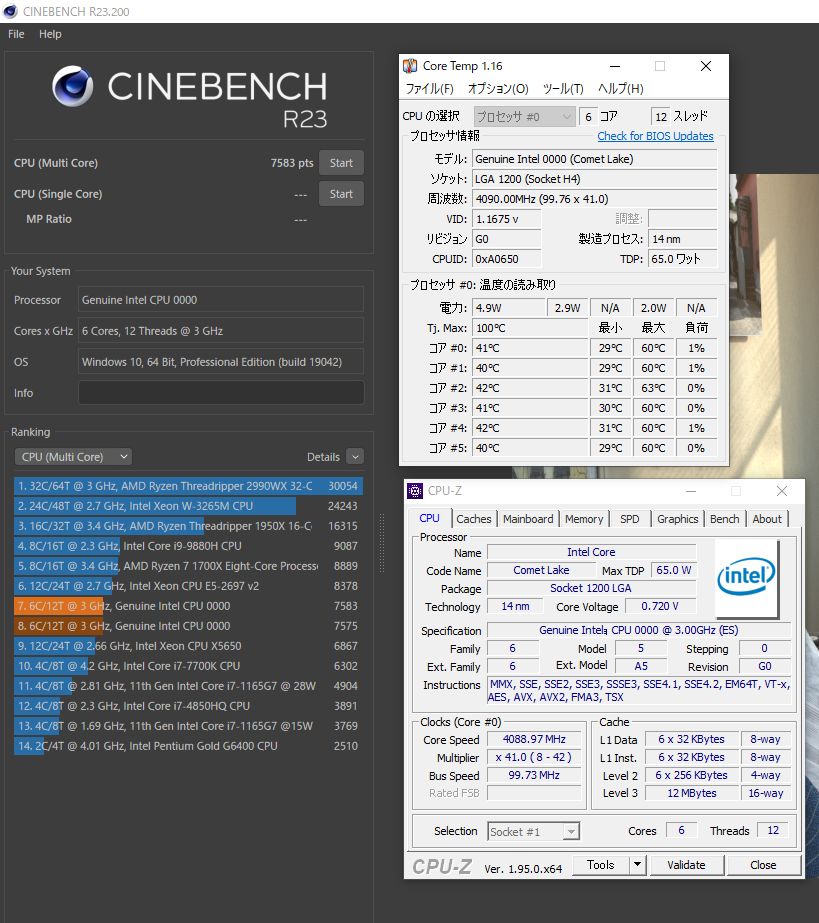
Task: Select ranking row Genuine Intel scoring 7575
Action: [188, 626]
